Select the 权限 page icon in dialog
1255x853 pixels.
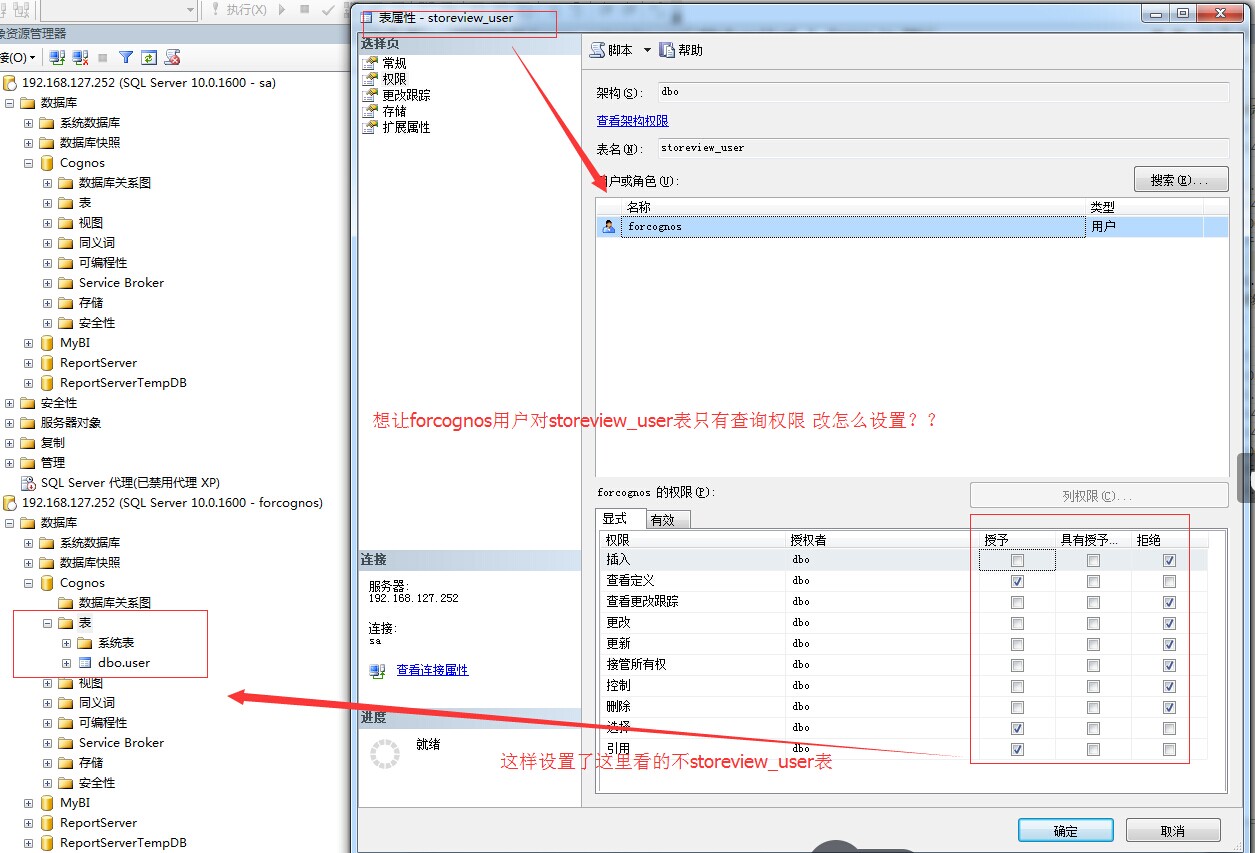371,79
